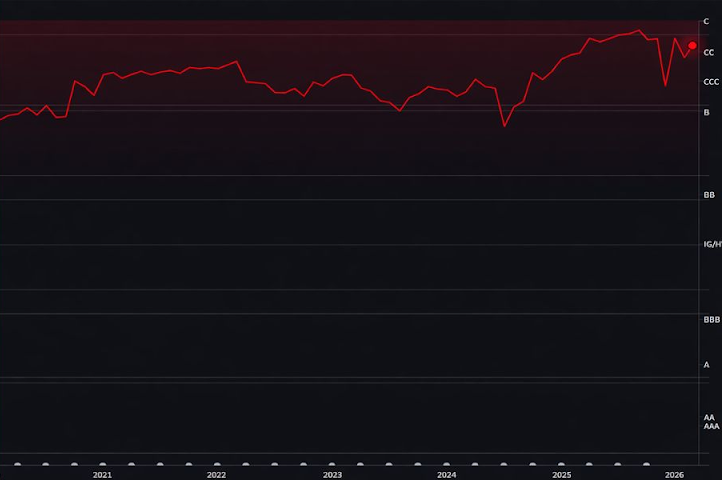The image size is (722, 480).
Task: Select the C rating axis label
Action: click(706, 21)
